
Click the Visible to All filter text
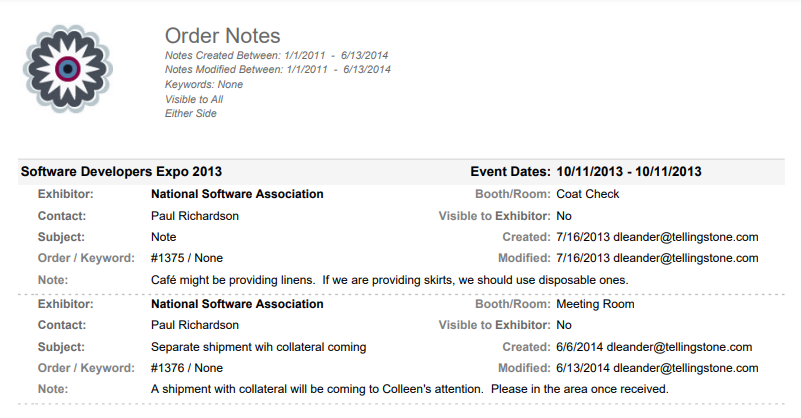[194, 99]
